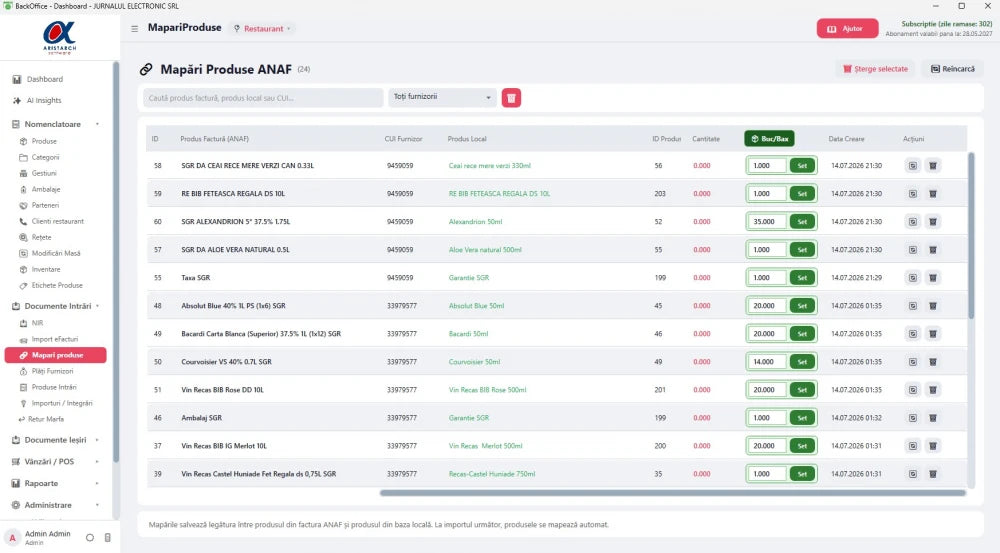Toggle the hamburger sidebar menu icon
1000x553 pixels.
coord(135,29)
